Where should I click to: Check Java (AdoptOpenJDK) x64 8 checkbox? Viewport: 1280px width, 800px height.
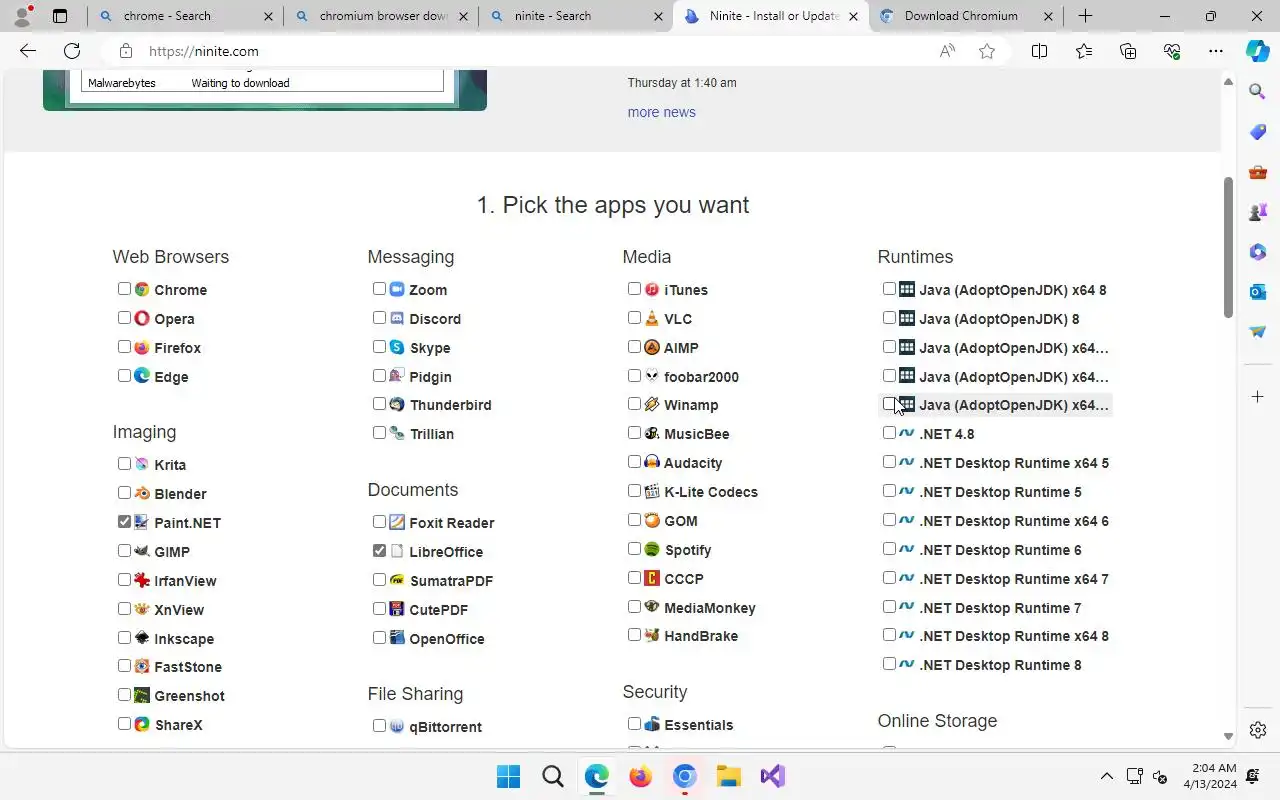889,288
